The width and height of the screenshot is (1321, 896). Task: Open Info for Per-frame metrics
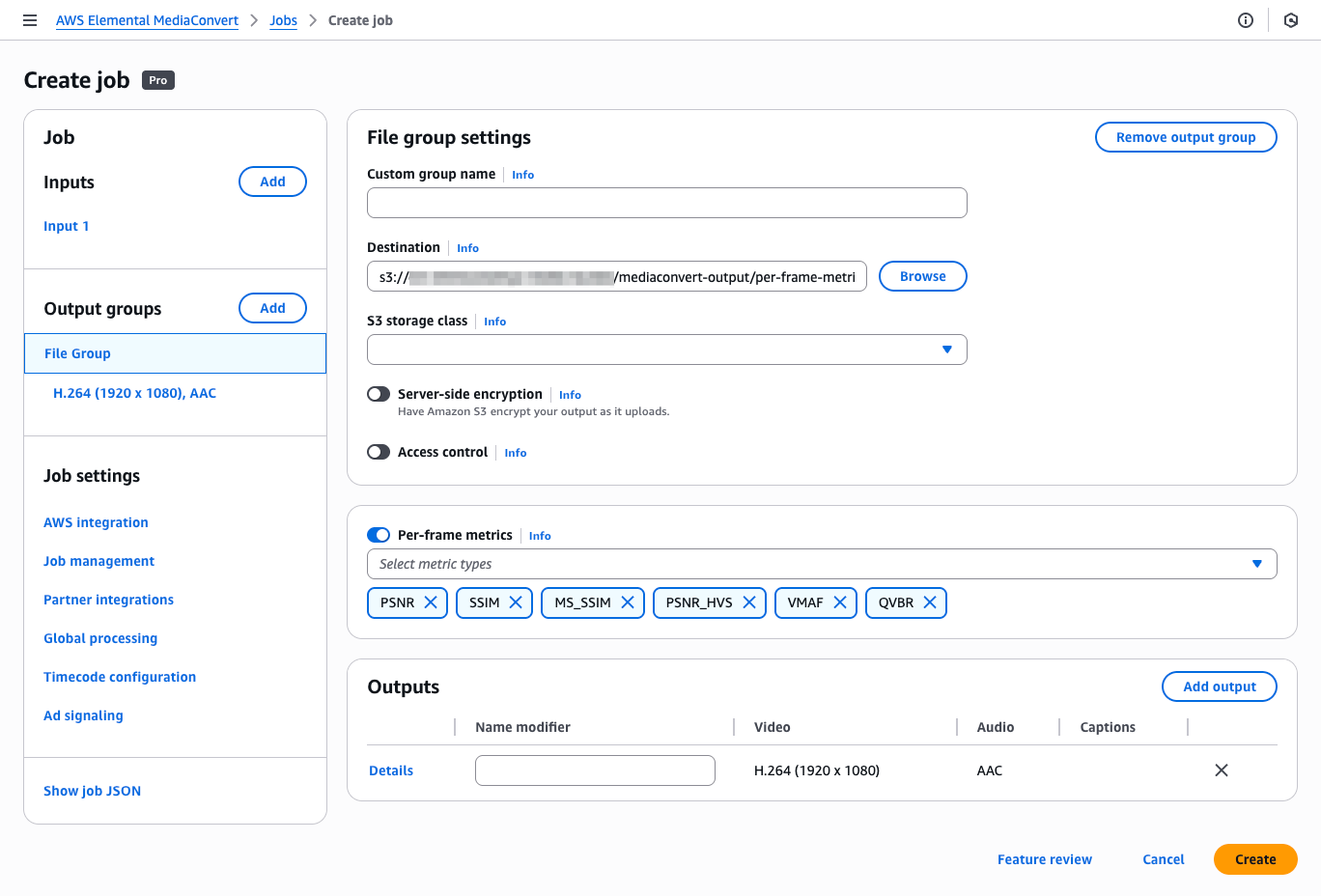(540, 536)
